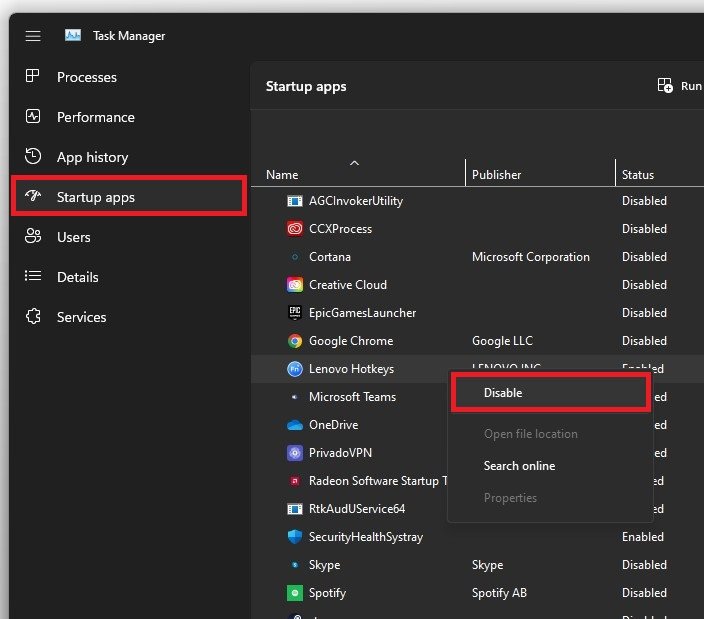Click the SecurityHealthSystray shield icon
Image resolution: width=704 pixels, height=619 pixels.
pos(295,537)
